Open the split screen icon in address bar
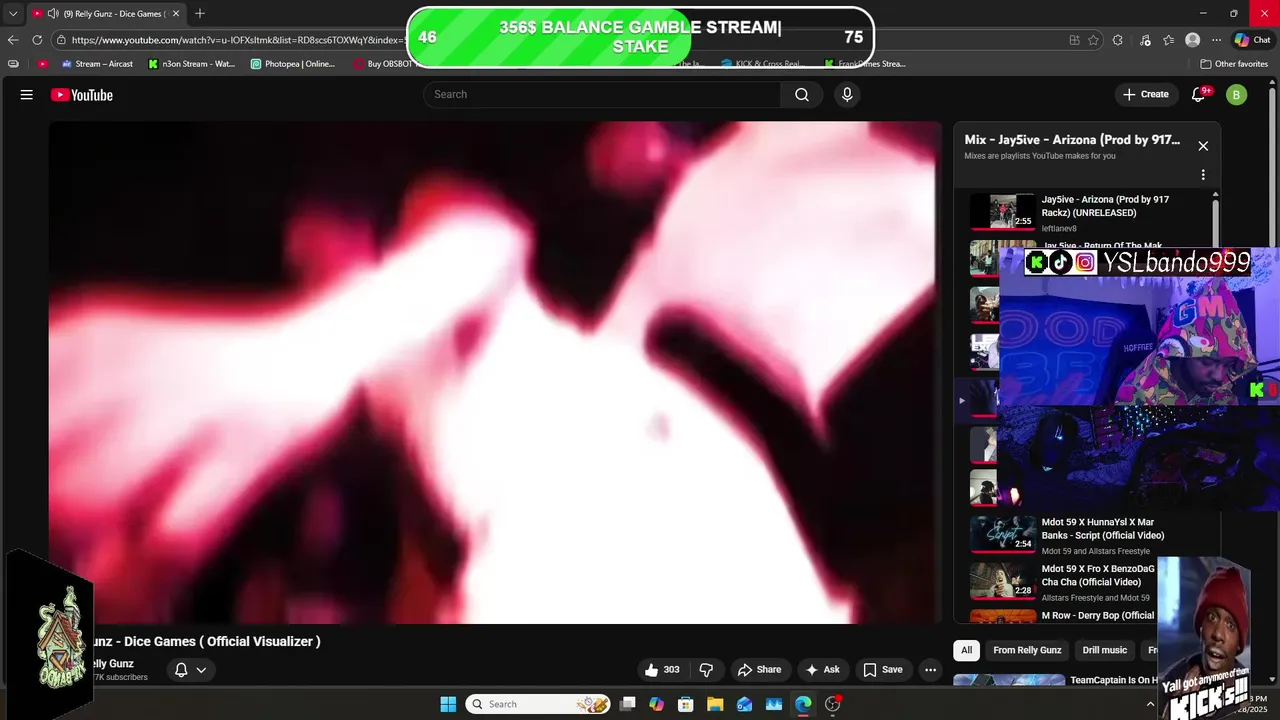 click(x=1074, y=40)
